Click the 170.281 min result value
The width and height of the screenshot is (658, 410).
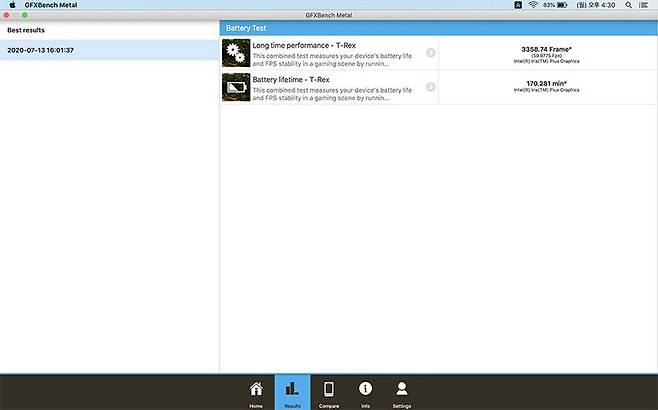pos(546,84)
